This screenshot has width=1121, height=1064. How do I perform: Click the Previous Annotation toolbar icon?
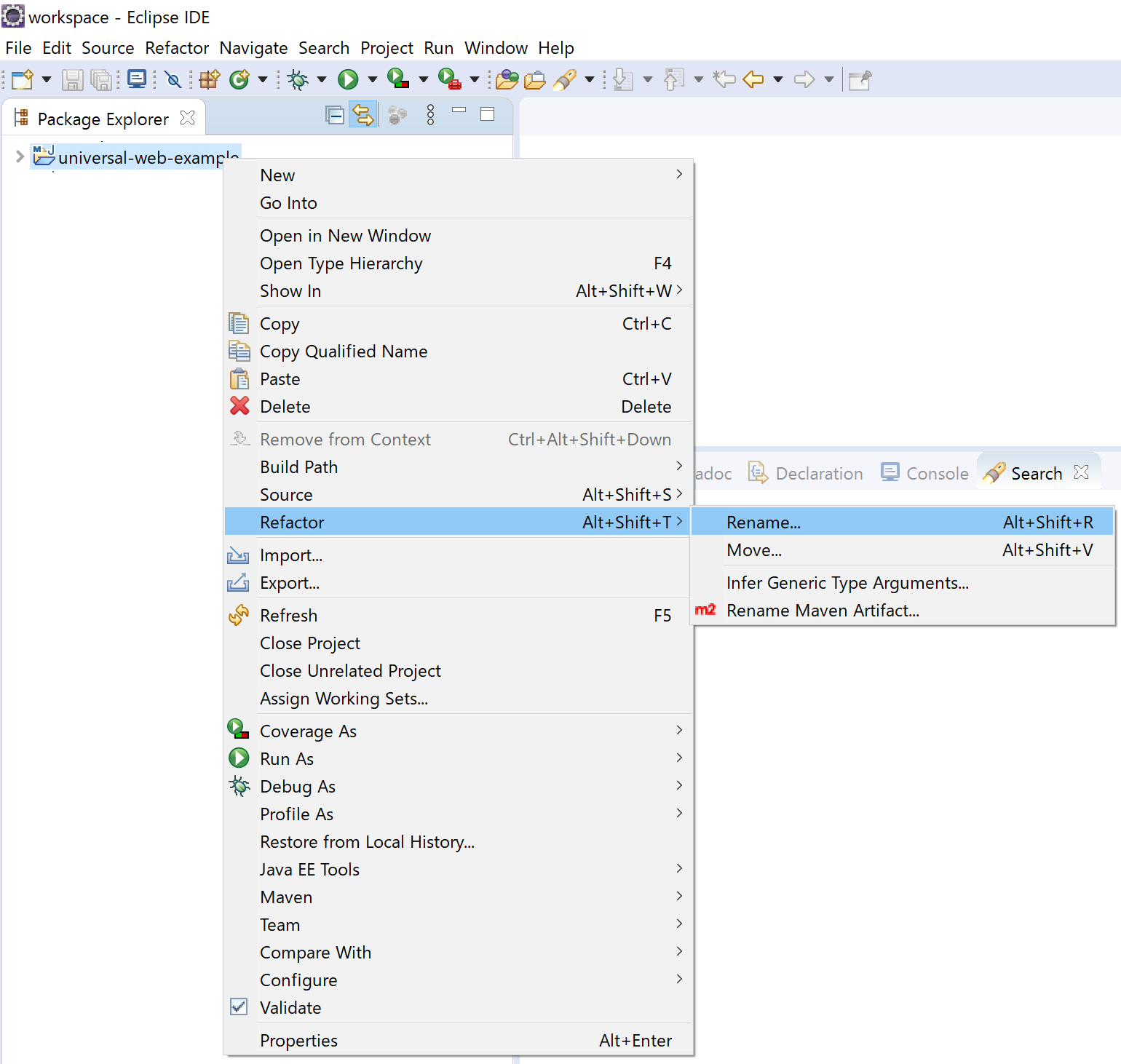(674, 79)
